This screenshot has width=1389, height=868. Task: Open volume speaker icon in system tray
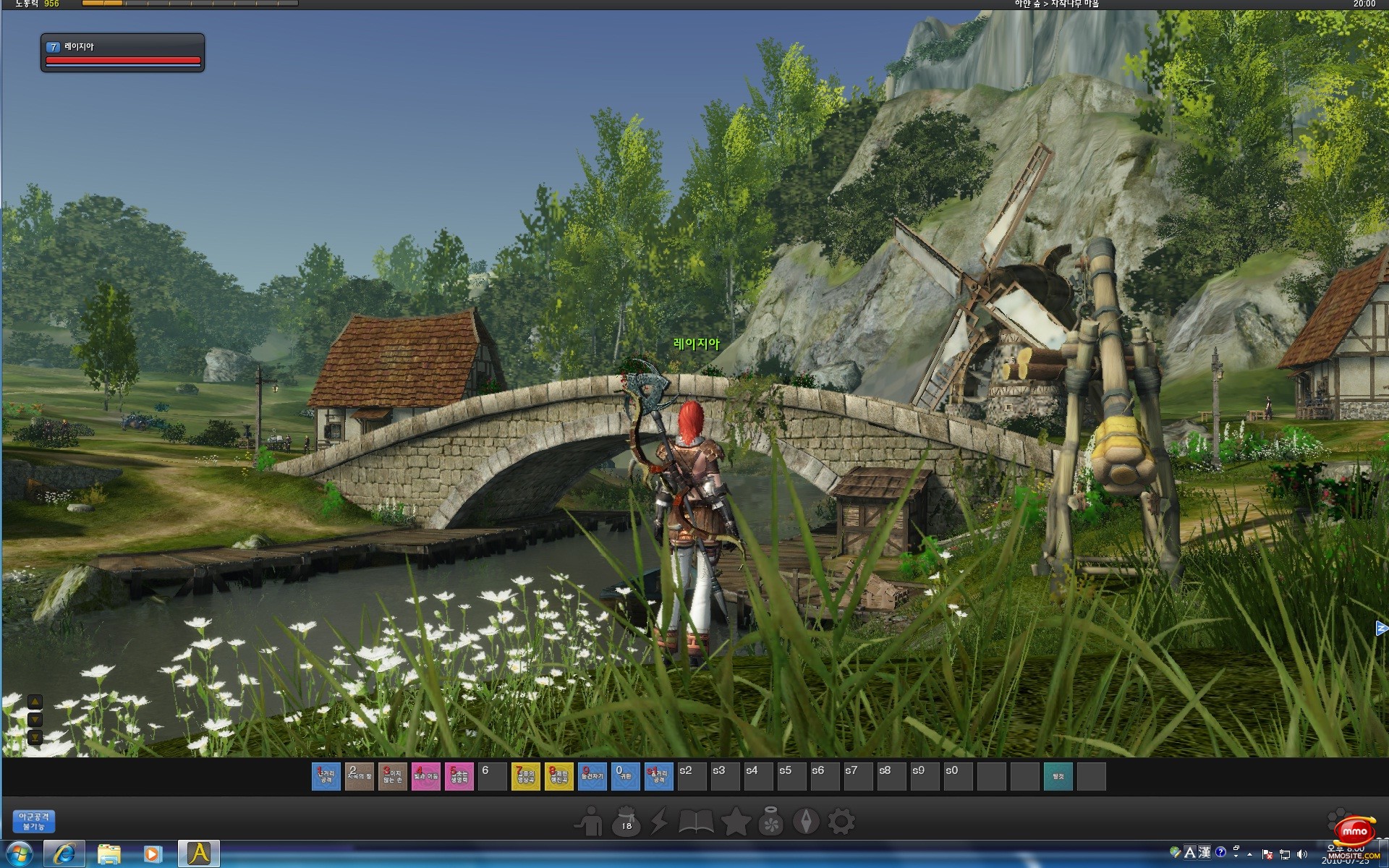(x=1302, y=854)
